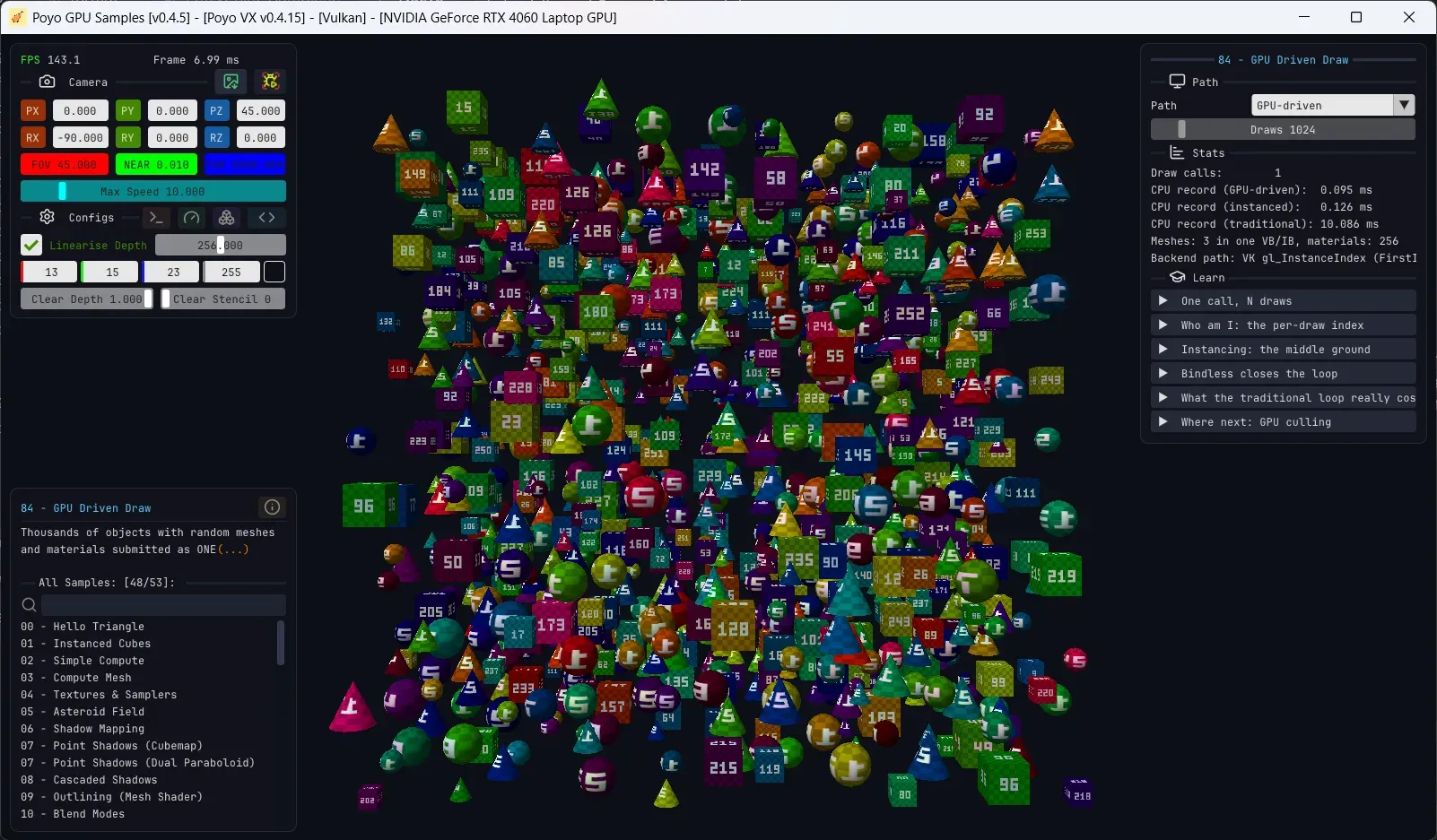1437x840 pixels.
Task: Select sample 04 - Textures & Samplers
Action: [x=99, y=695]
